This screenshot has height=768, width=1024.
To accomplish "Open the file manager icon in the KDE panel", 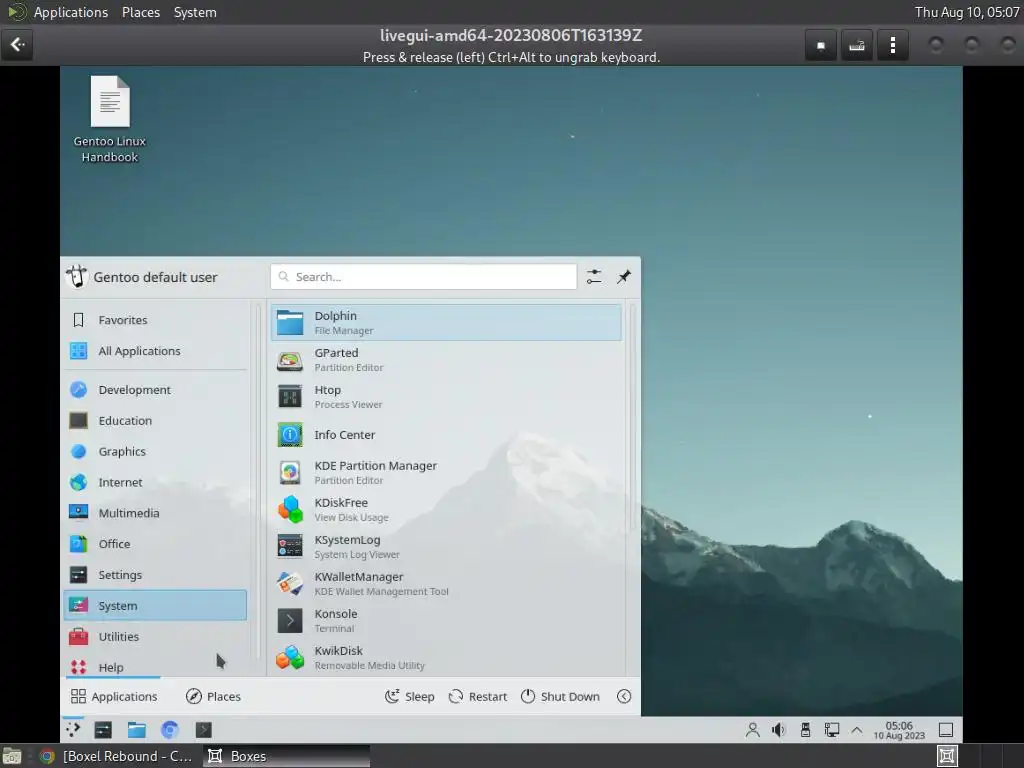I will pyautogui.click(x=136, y=729).
